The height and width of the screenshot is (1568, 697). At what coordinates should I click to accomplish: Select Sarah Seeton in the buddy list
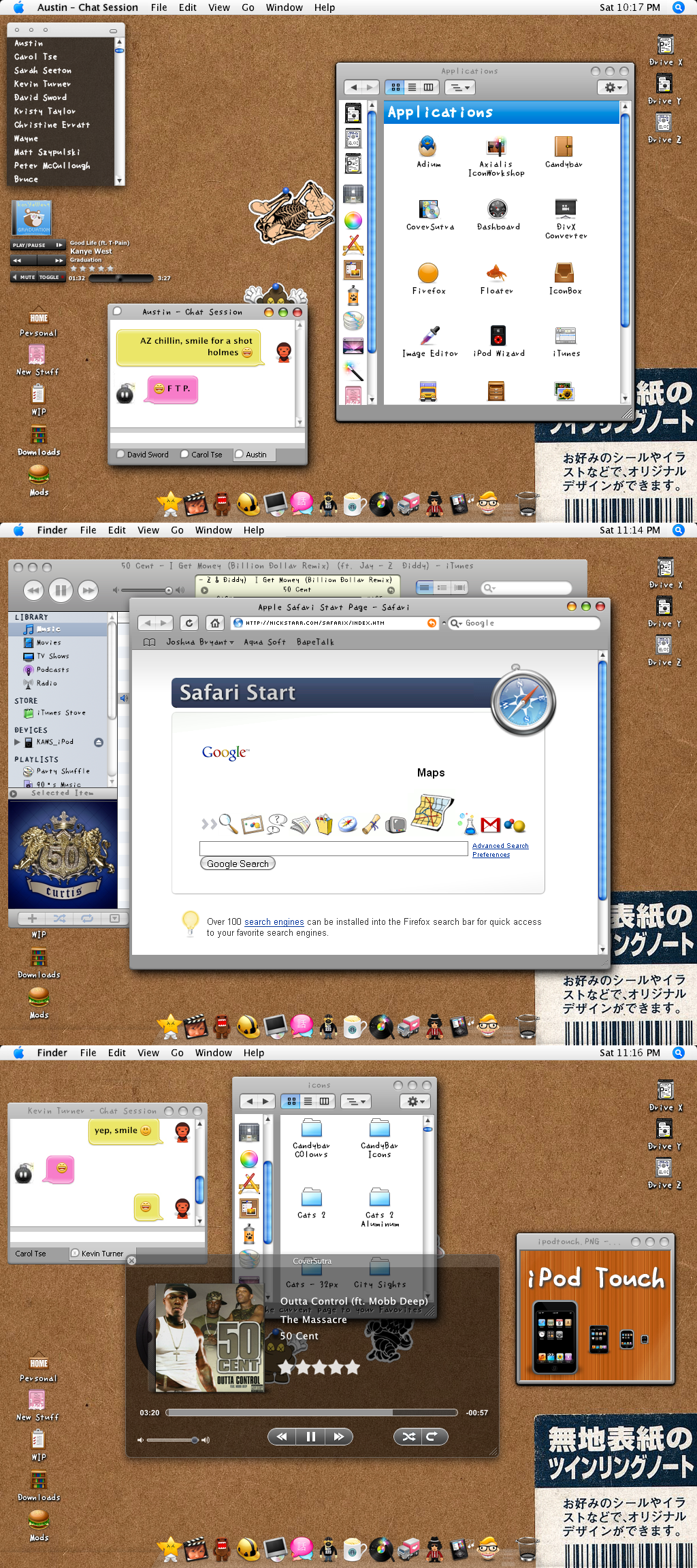point(43,71)
